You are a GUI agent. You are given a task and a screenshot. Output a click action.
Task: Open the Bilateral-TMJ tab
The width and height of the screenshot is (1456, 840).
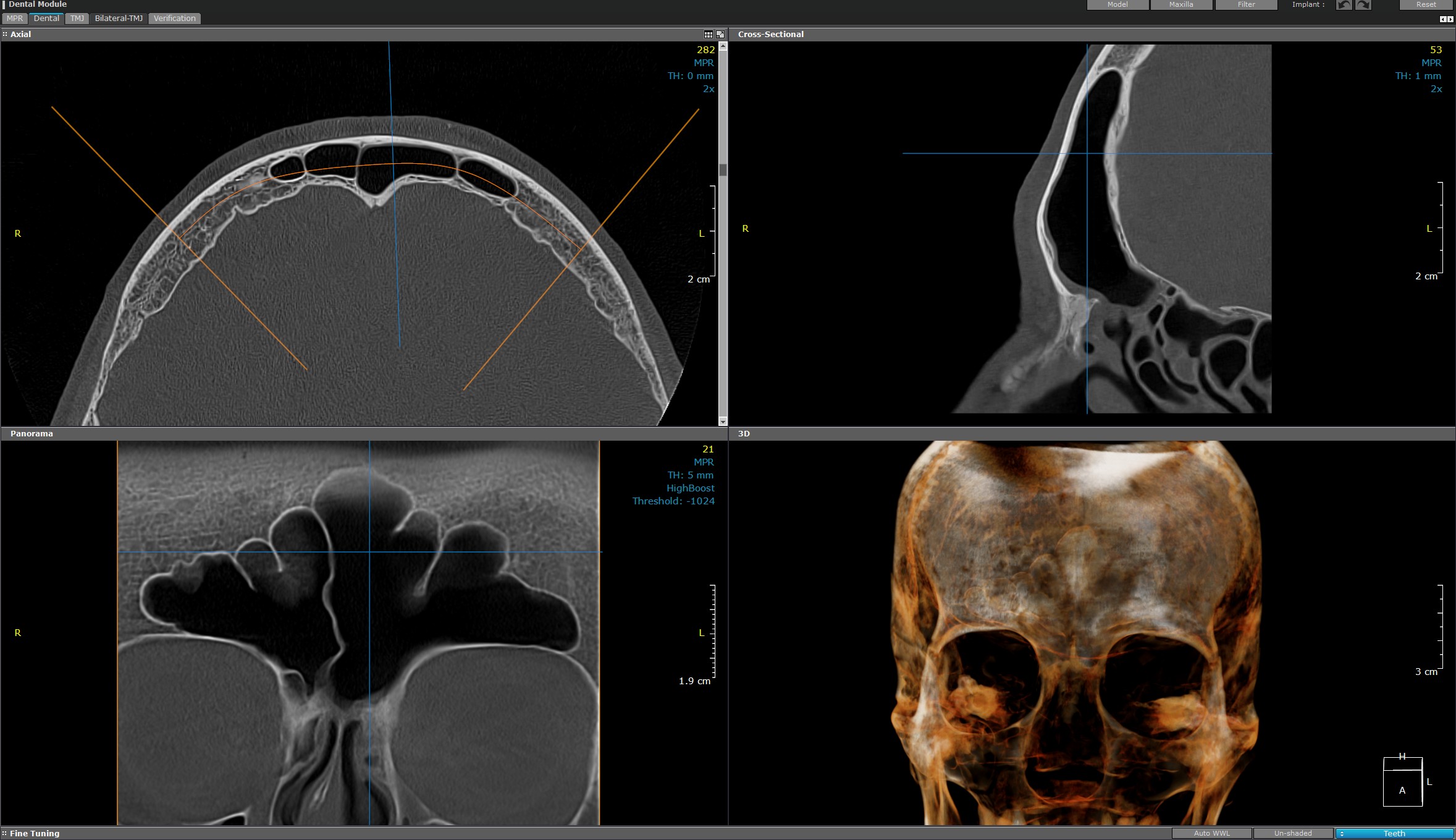pos(119,19)
